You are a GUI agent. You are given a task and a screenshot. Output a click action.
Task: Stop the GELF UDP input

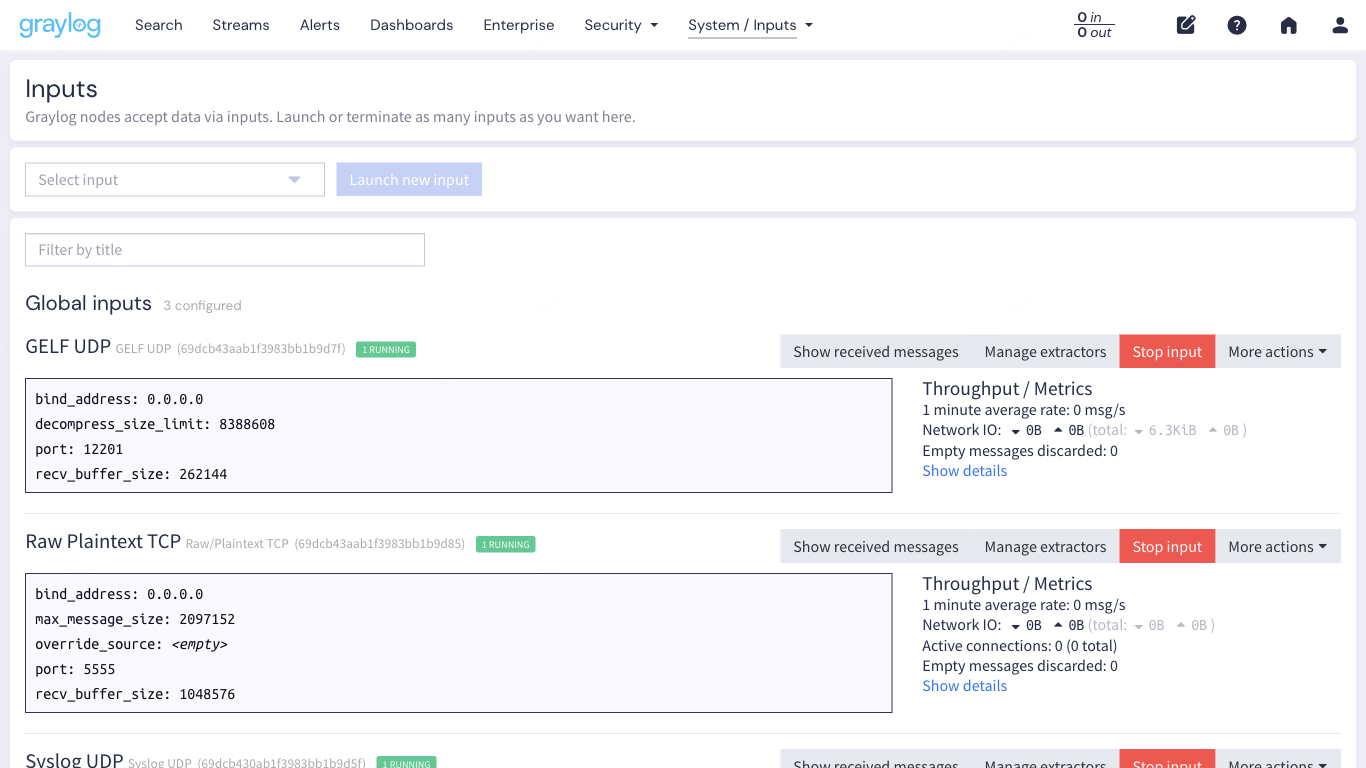pyautogui.click(x=1167, y=351)
